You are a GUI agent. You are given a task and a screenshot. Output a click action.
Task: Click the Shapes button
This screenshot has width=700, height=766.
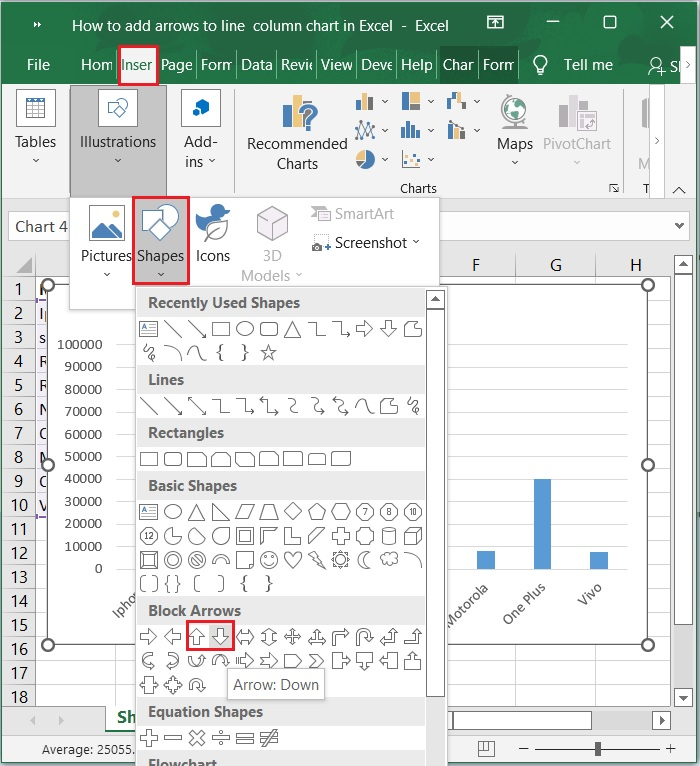pos(160,240)
